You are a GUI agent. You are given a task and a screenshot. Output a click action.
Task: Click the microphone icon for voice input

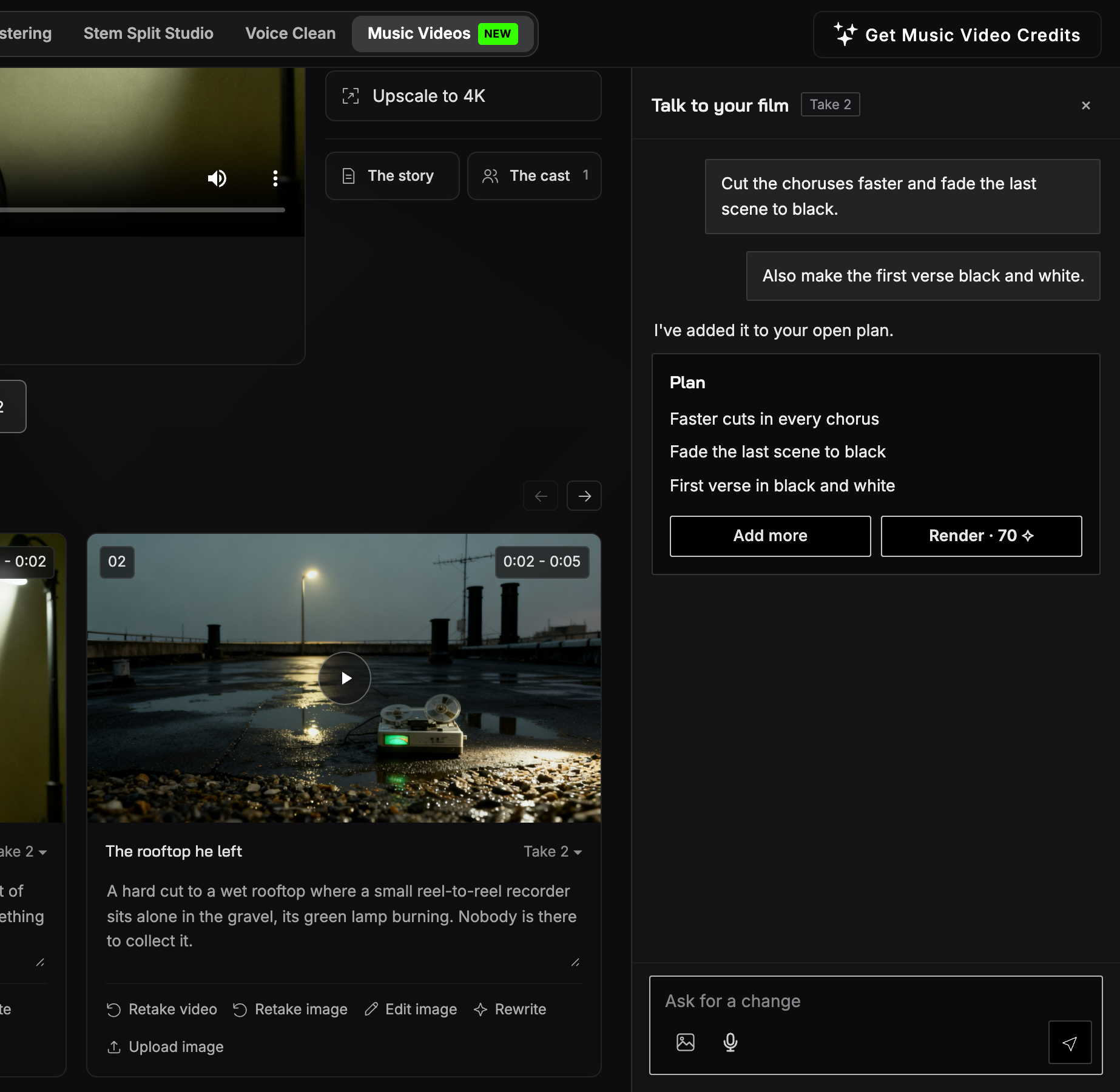[730, 1042]
